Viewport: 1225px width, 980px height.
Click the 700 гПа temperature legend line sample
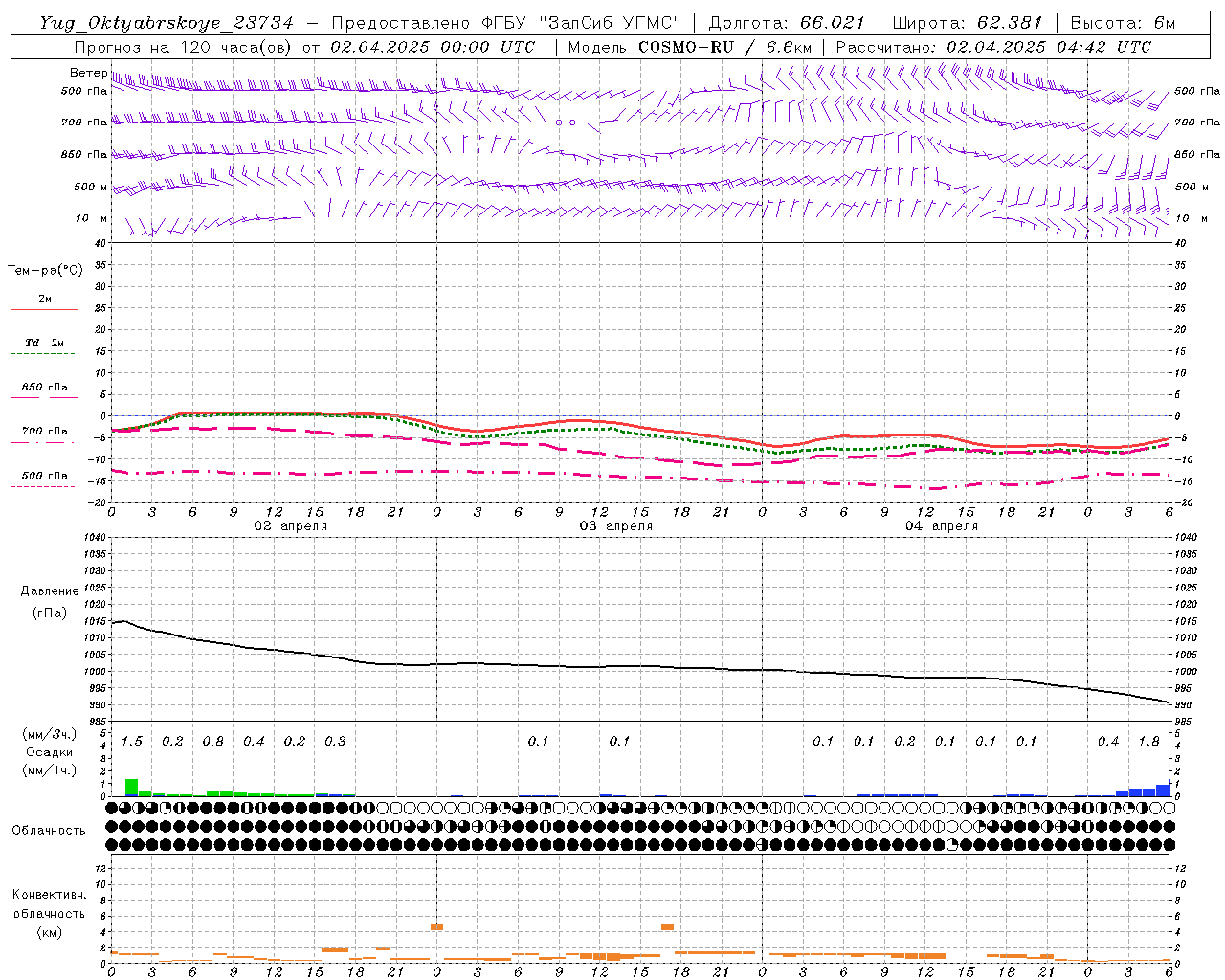pyautogui.click(x=44, y=443)
